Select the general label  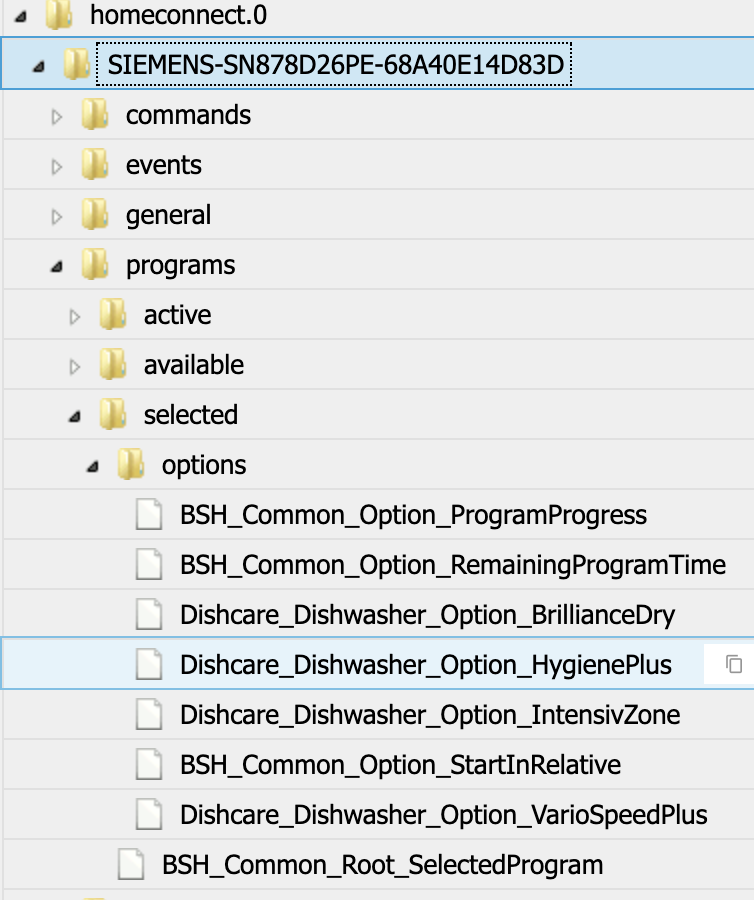coord(168,216)
